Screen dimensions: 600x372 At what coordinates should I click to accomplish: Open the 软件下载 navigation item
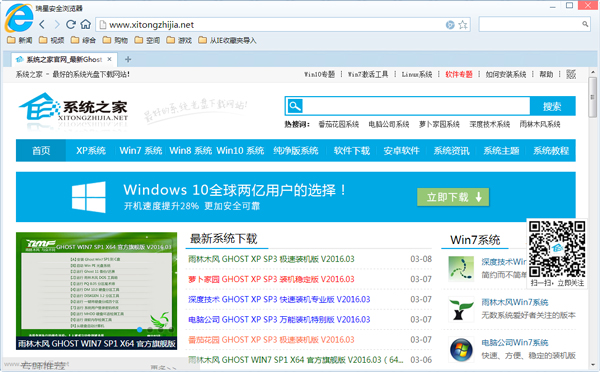pos(352,150)
